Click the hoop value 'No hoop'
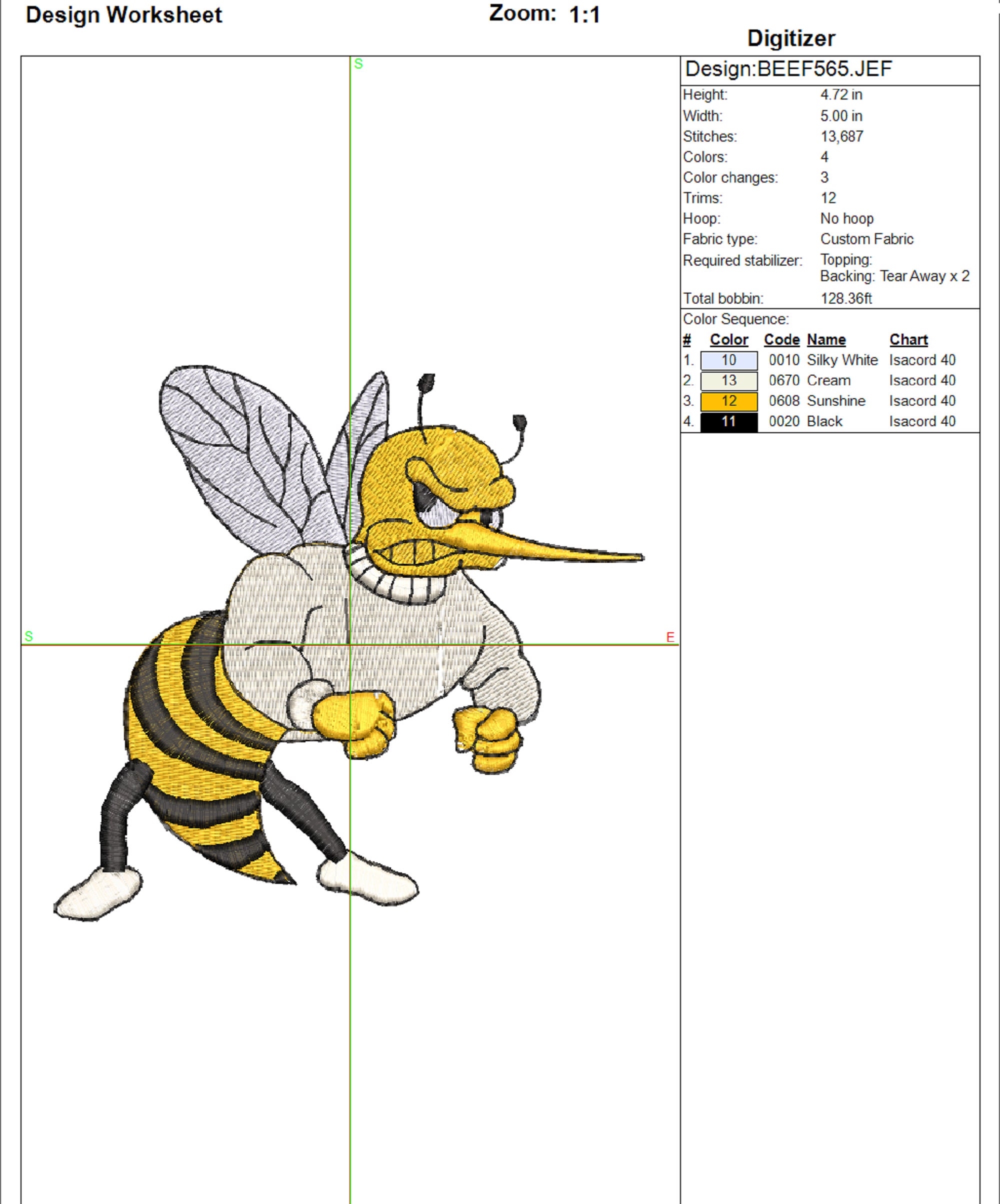The width and height of the screenshot is (1000, 1204). pos(847,219)
